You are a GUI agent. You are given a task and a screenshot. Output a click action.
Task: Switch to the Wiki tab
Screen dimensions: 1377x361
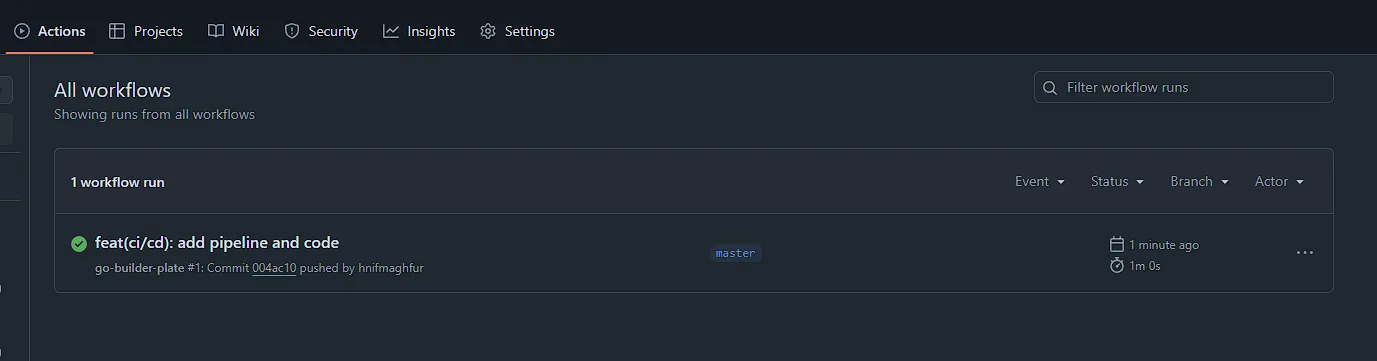pos(234,31)
